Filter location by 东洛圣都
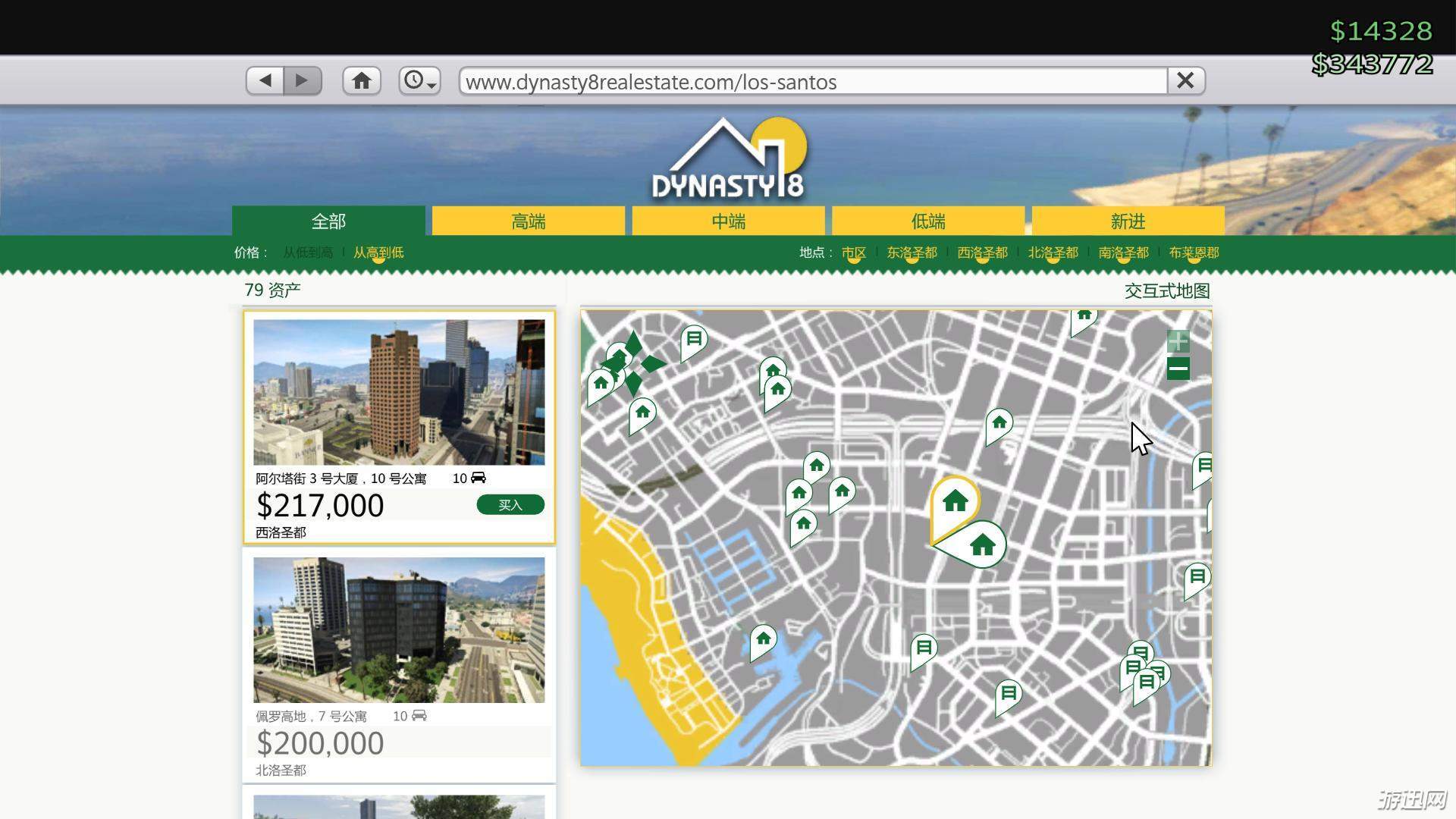 912,253
